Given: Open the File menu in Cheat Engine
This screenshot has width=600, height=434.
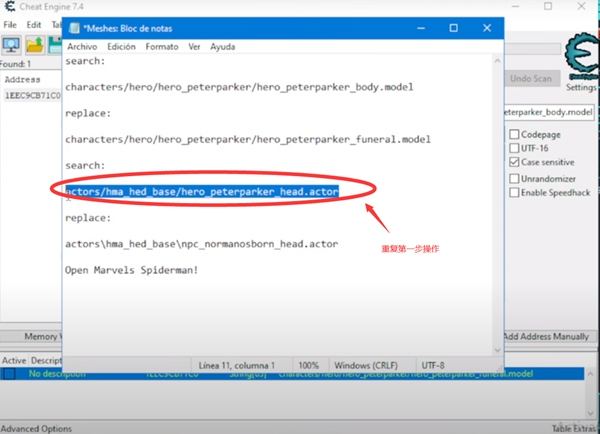Looking at the screenshot, I should click(x=10, y=25).
